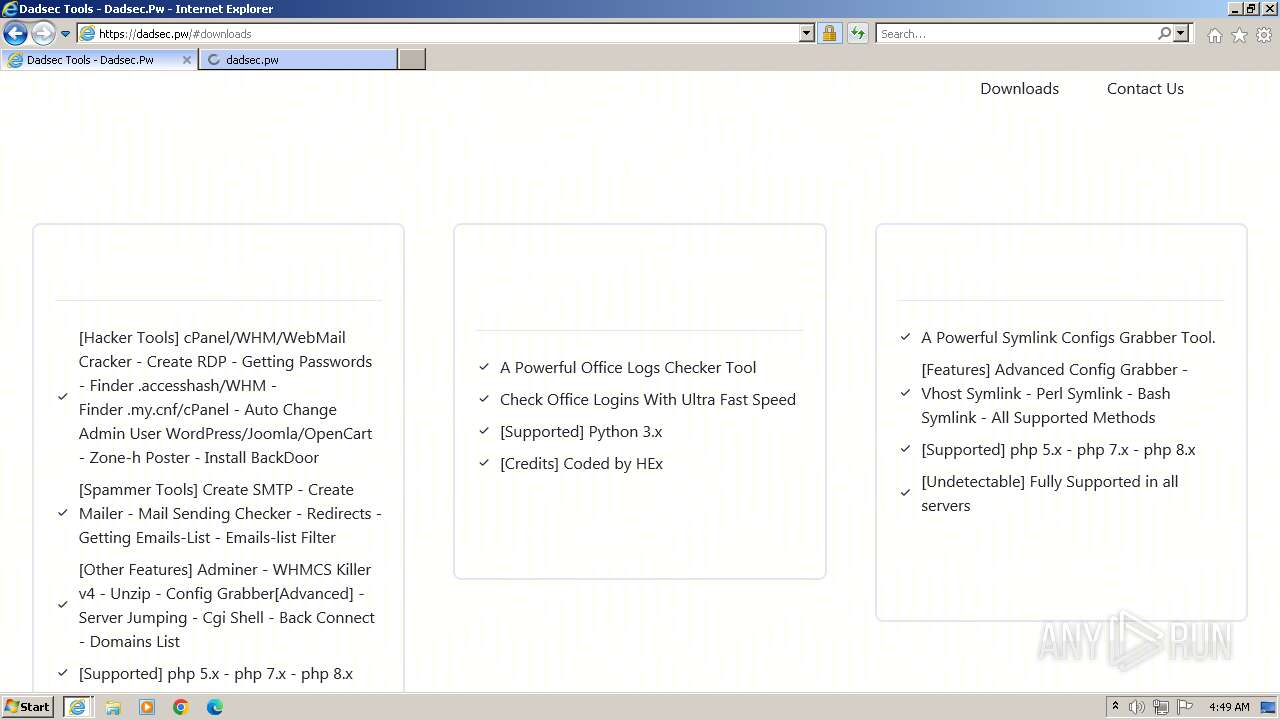
Task: Click '[Undetectable] Fully Supported in all servers' text
Action: [x=1049, y=494]
